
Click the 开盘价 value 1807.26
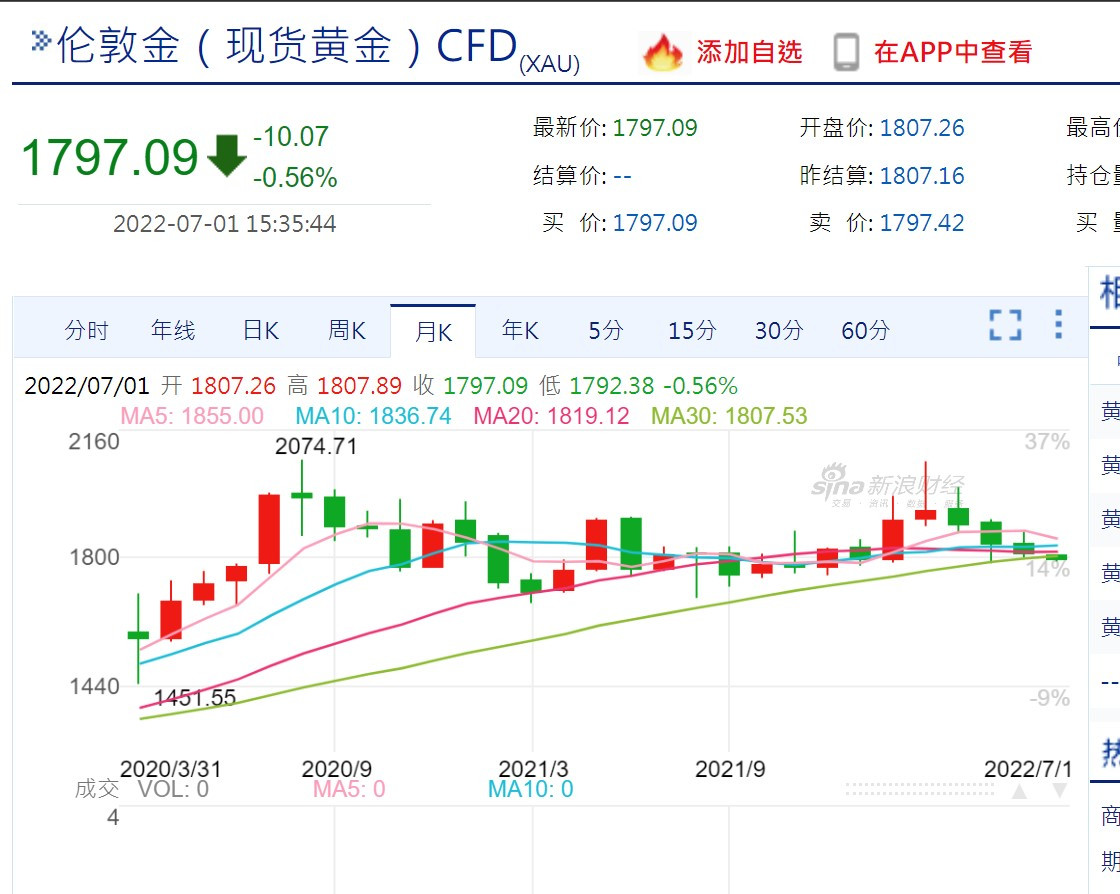922,128
